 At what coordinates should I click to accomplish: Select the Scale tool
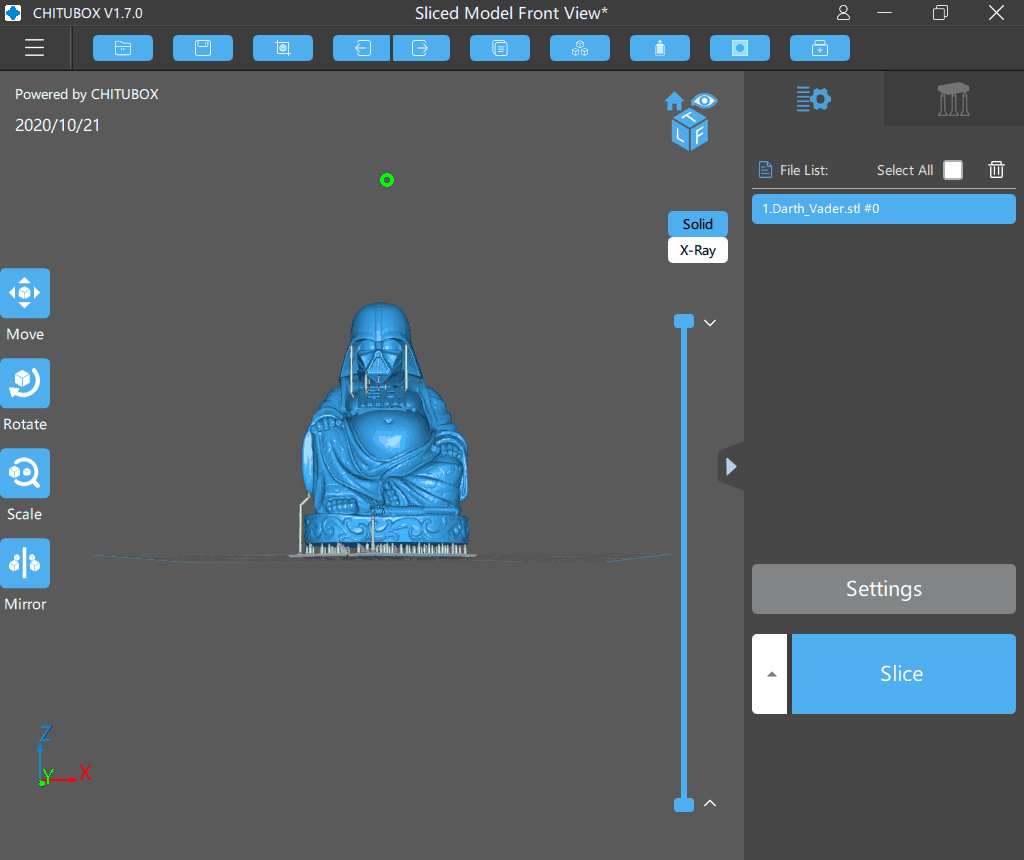25,473
